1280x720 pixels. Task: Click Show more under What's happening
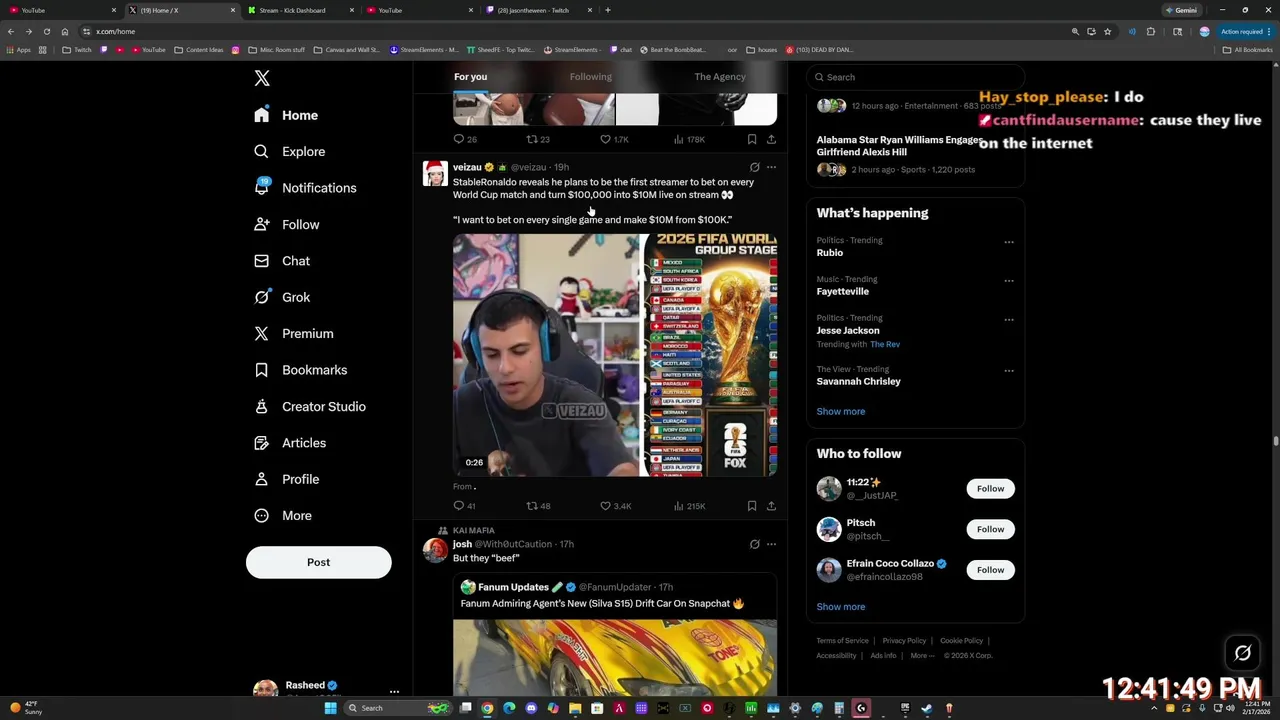[x=841, y=411]
